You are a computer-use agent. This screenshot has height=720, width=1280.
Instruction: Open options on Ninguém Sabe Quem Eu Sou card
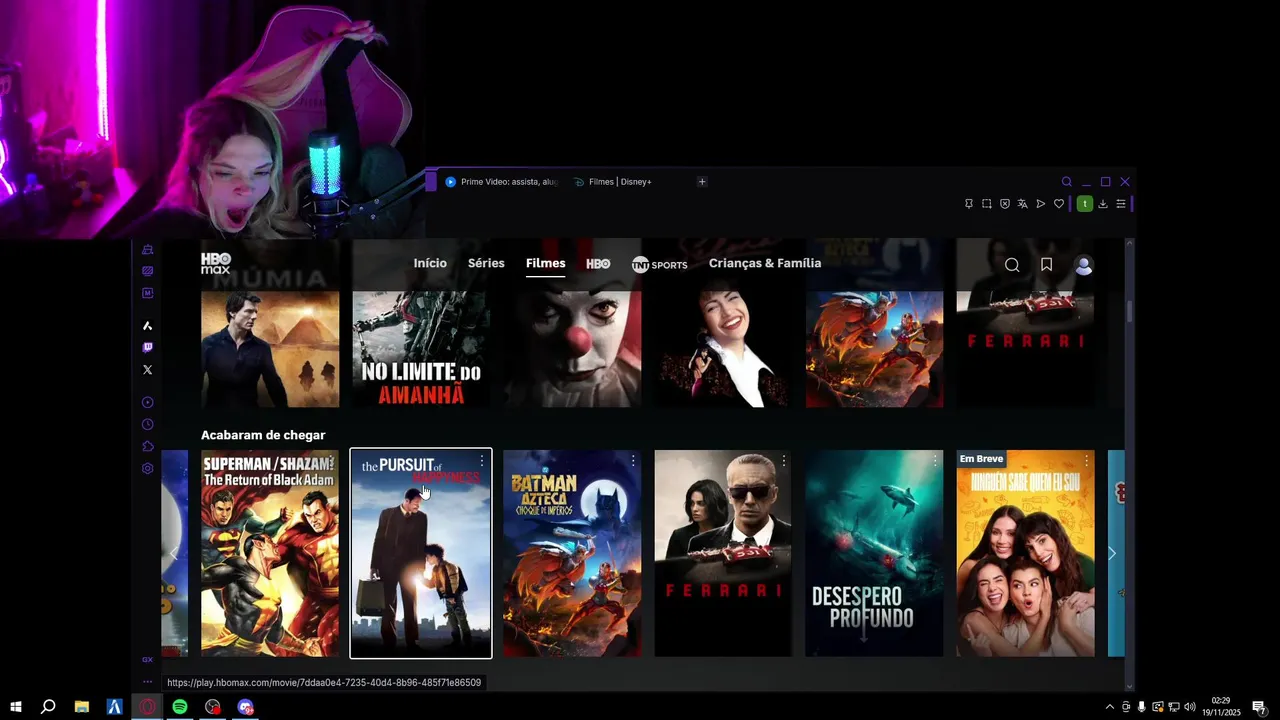pos(1087,461)
